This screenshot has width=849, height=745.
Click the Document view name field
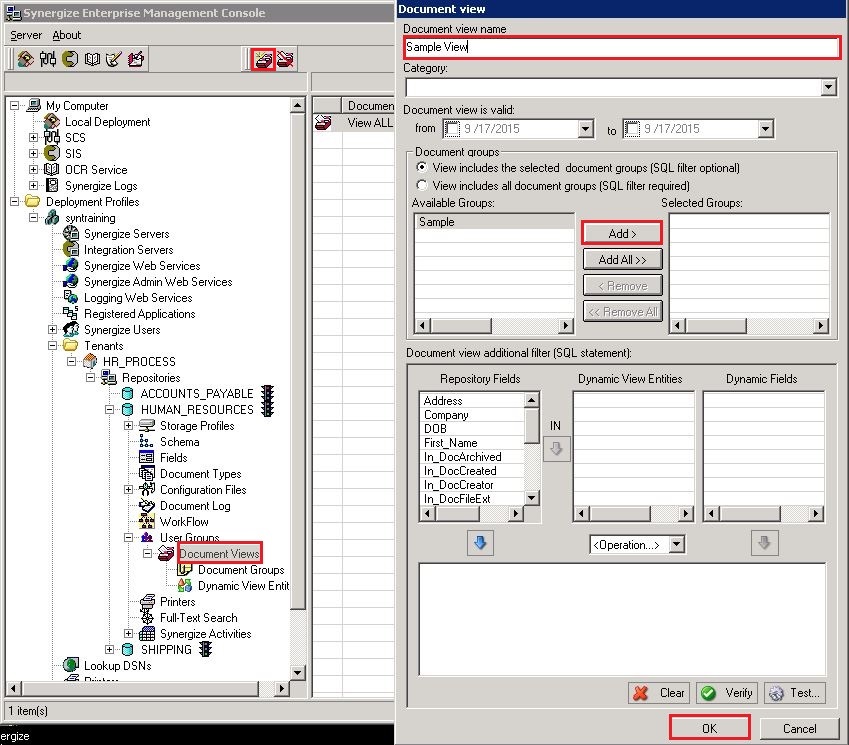pyautogui.click(x=622, y=47)
